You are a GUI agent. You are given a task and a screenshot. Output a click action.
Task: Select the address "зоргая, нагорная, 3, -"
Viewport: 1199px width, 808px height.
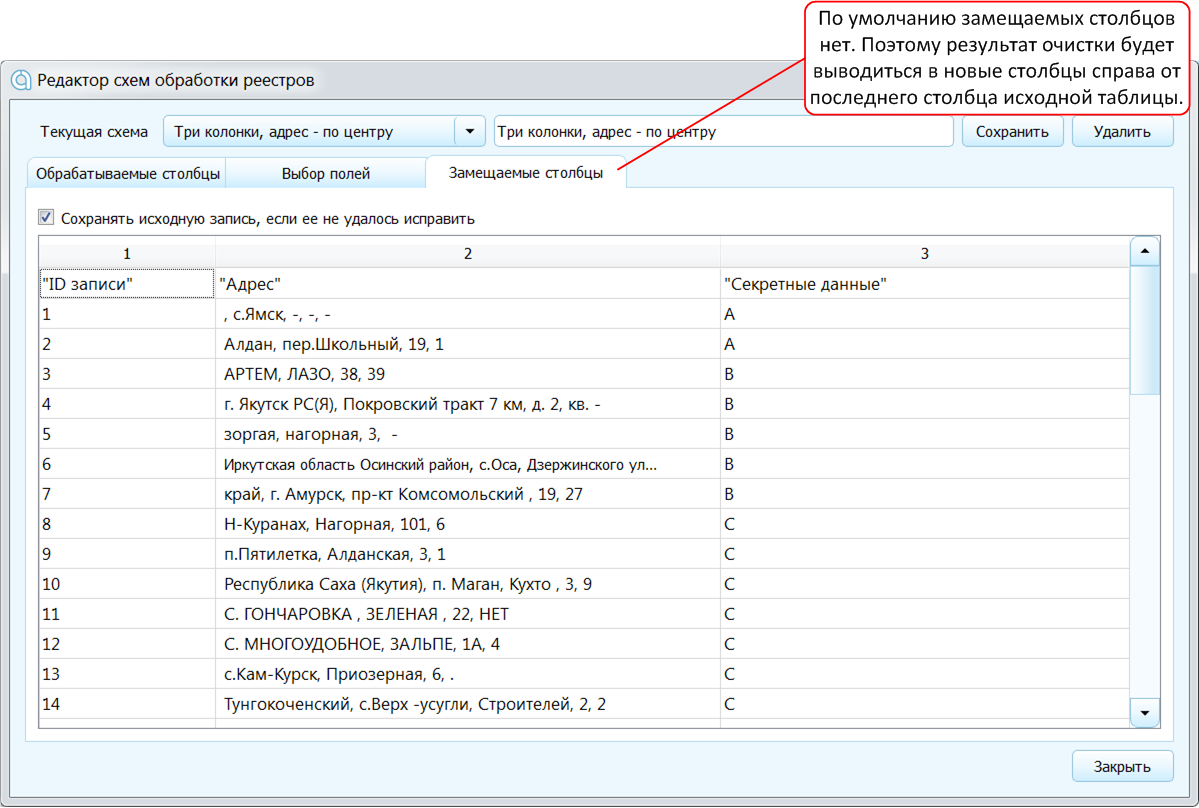tap(468, 434)
